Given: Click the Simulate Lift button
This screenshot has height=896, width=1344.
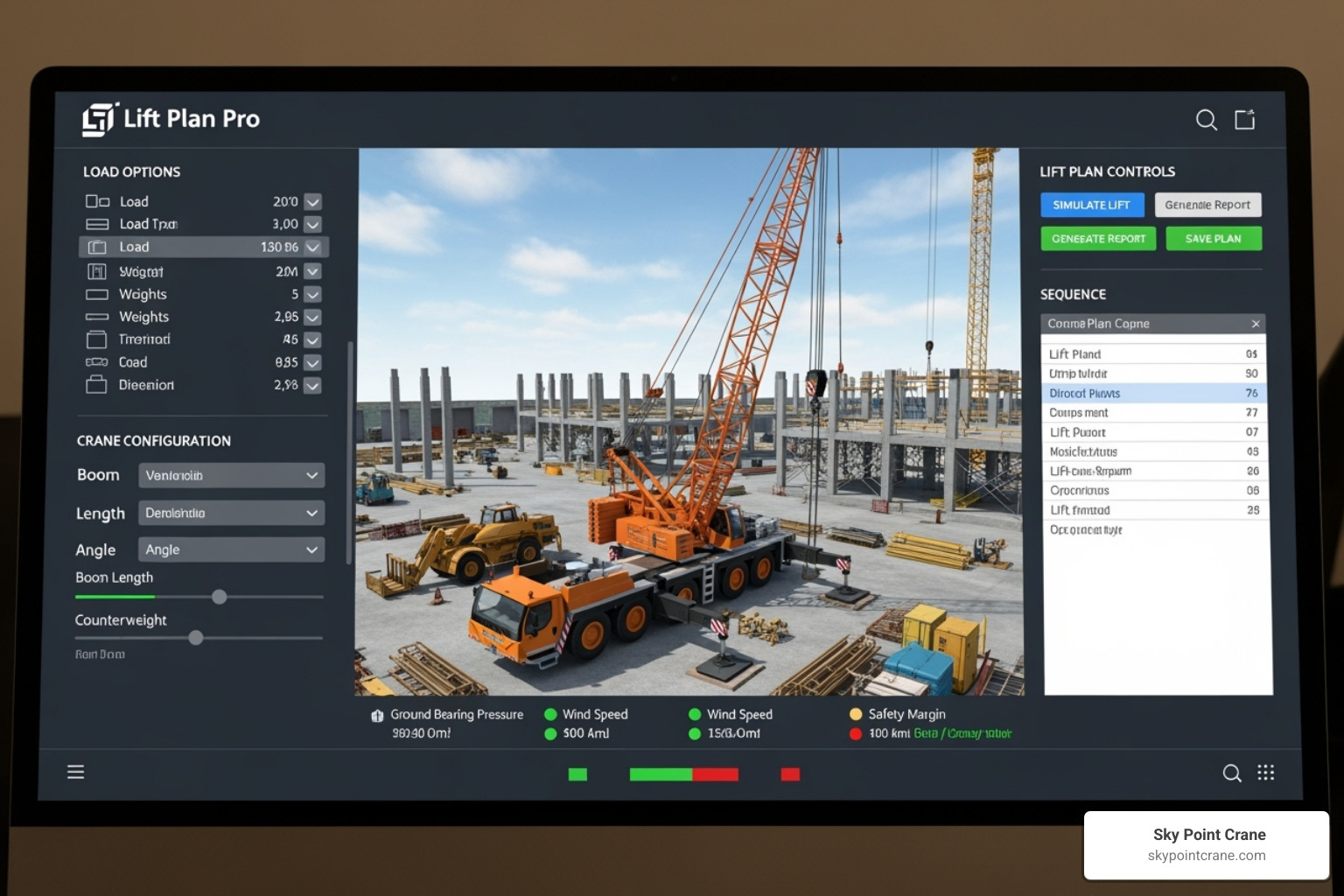Looking at the screenshot, I should (1092, 205).
